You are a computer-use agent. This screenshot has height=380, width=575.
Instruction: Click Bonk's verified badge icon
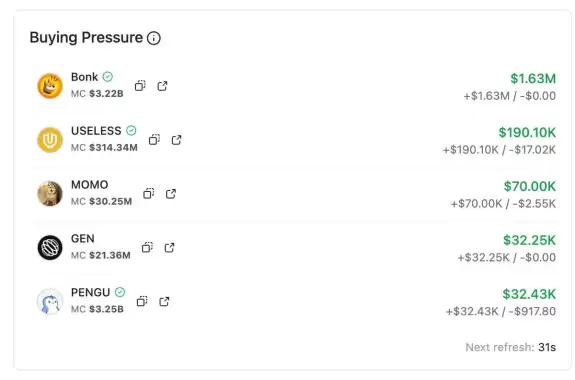tap(107, 77)
